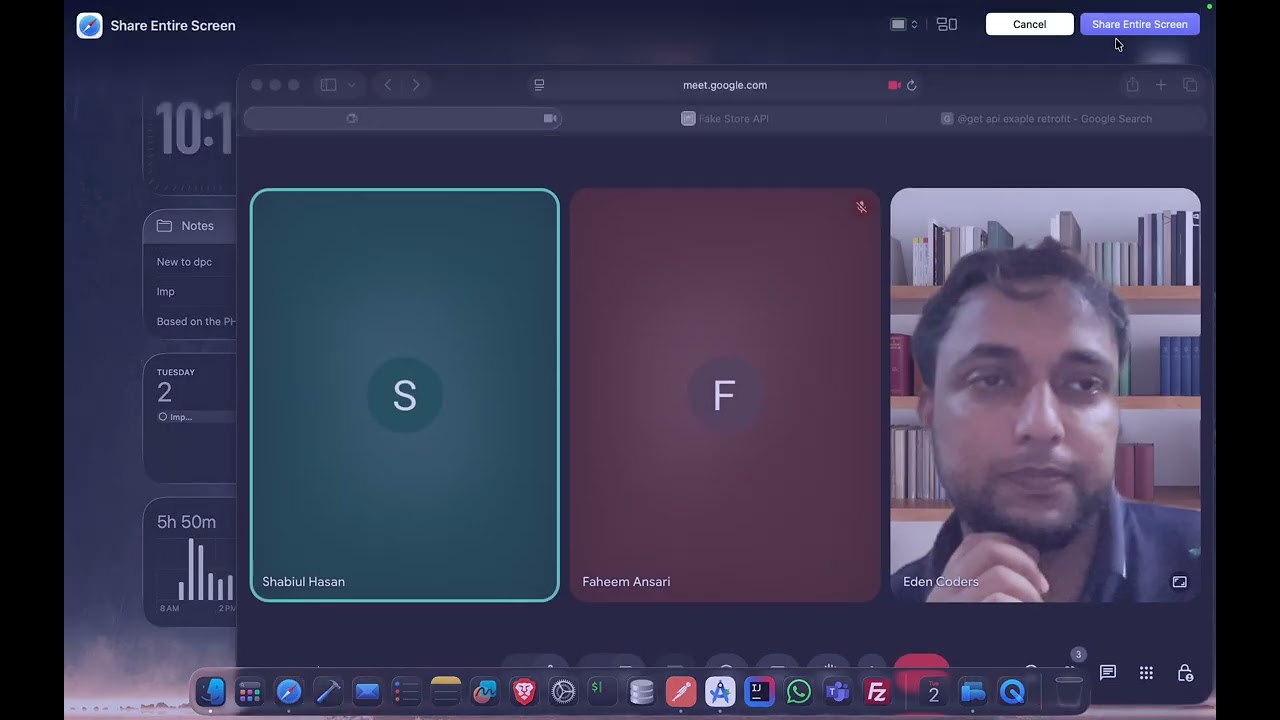Open the Safari Share button

(1132, 85)
